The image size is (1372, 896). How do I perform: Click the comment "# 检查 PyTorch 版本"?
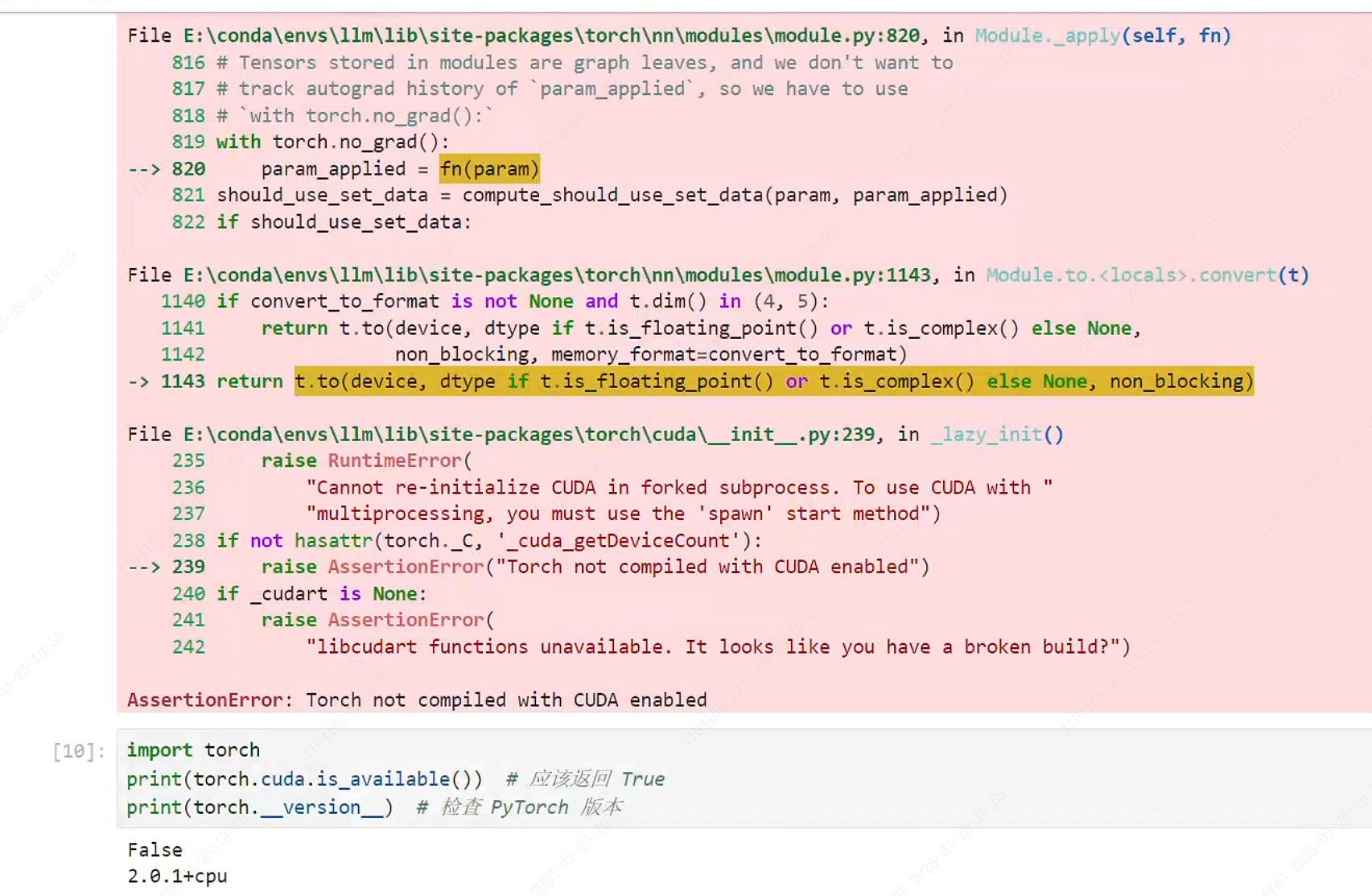pyautogui.click(x=519, y=807)
